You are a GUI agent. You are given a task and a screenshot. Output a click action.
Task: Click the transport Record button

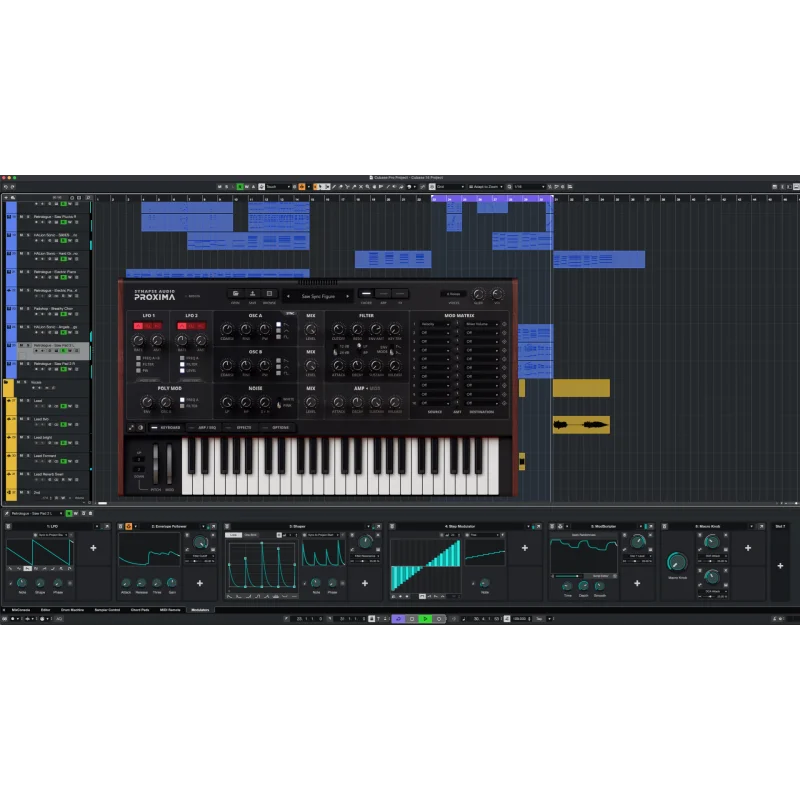(x=439, y=619)
